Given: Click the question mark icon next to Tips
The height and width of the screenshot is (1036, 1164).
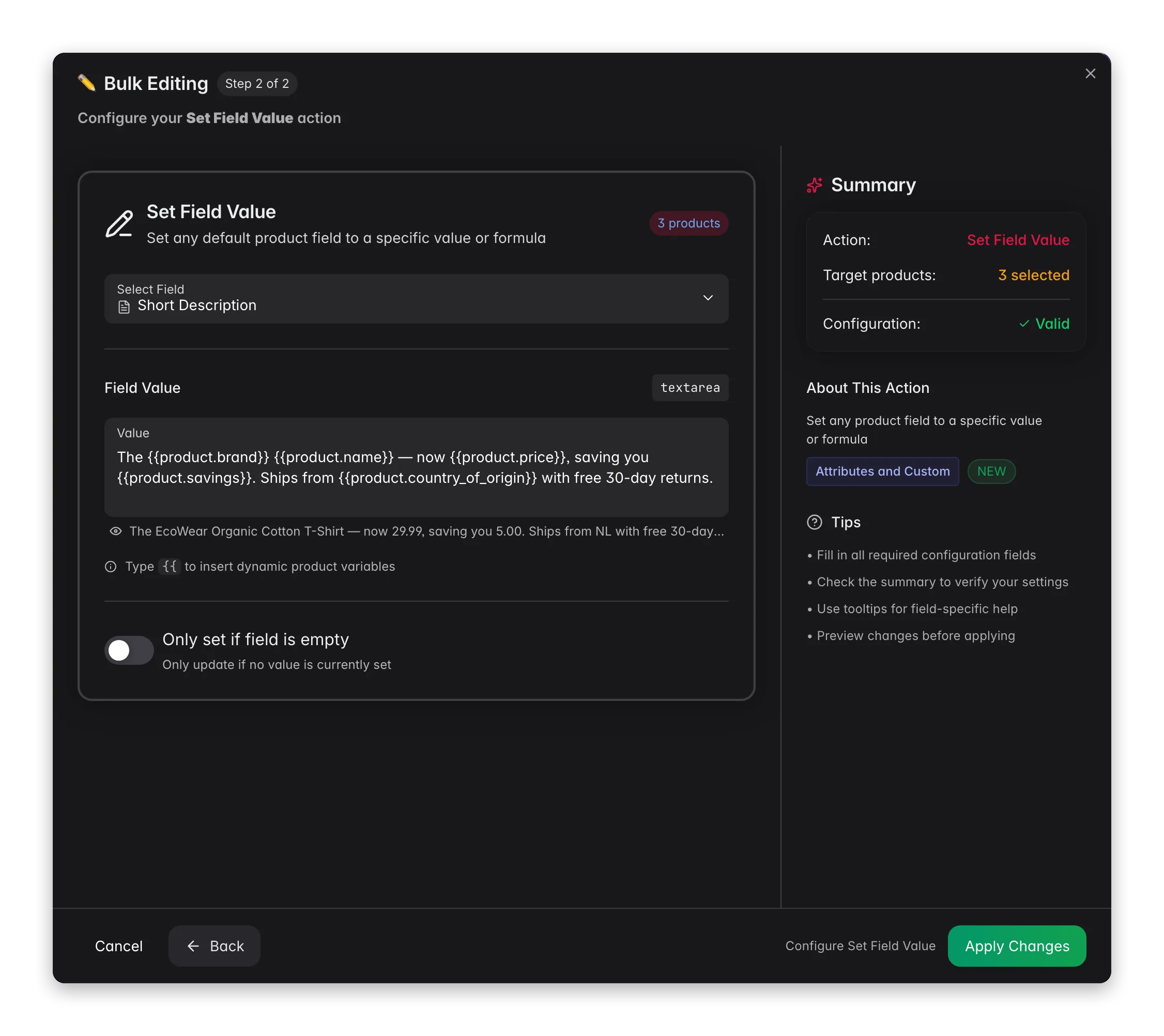Looking at the screenshot, I should click(x=815, y=522).
